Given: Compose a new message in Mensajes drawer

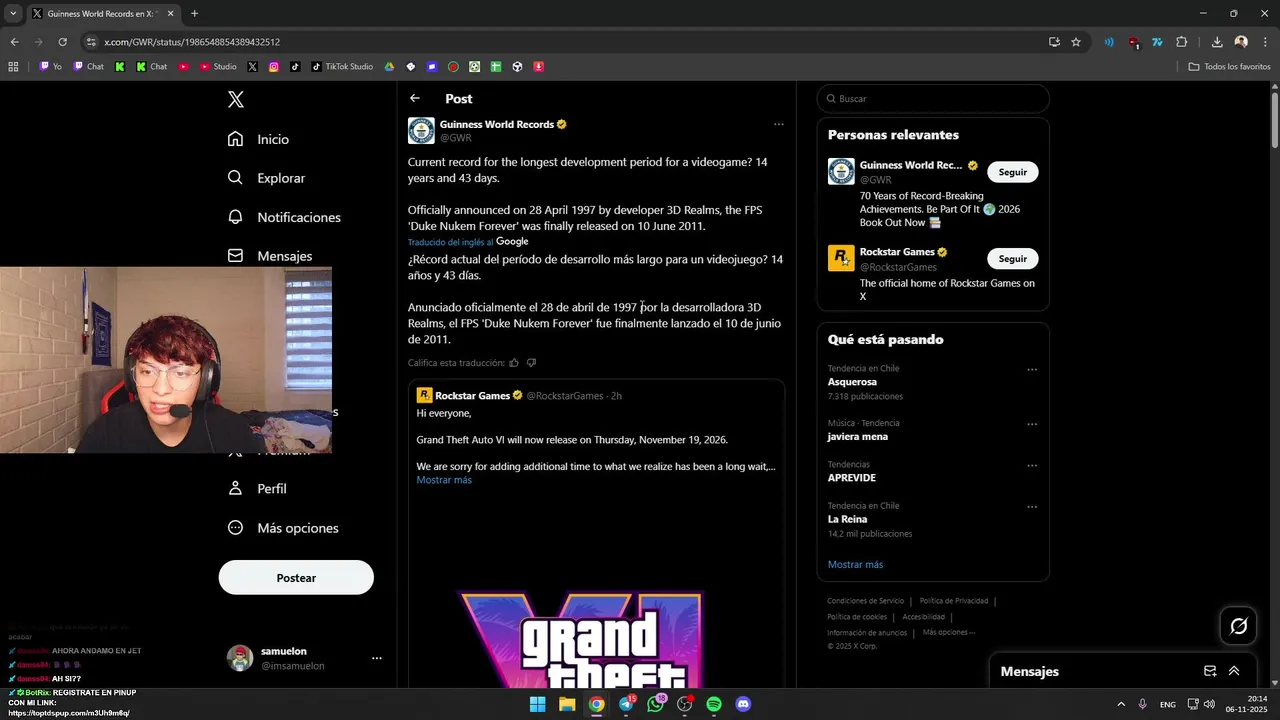Looking at the screenshot, I should click(x=1210, y=671).
